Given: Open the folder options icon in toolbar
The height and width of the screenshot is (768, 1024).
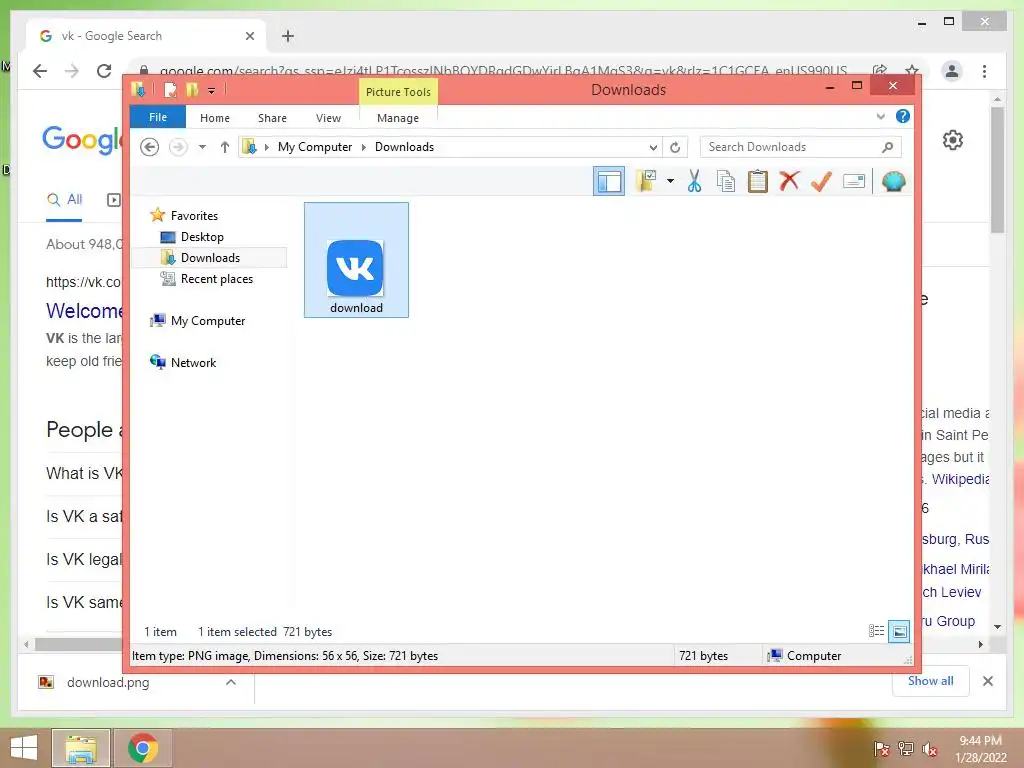Looking at the screenshot, I should pyautogui.click(x=646, y=181).
